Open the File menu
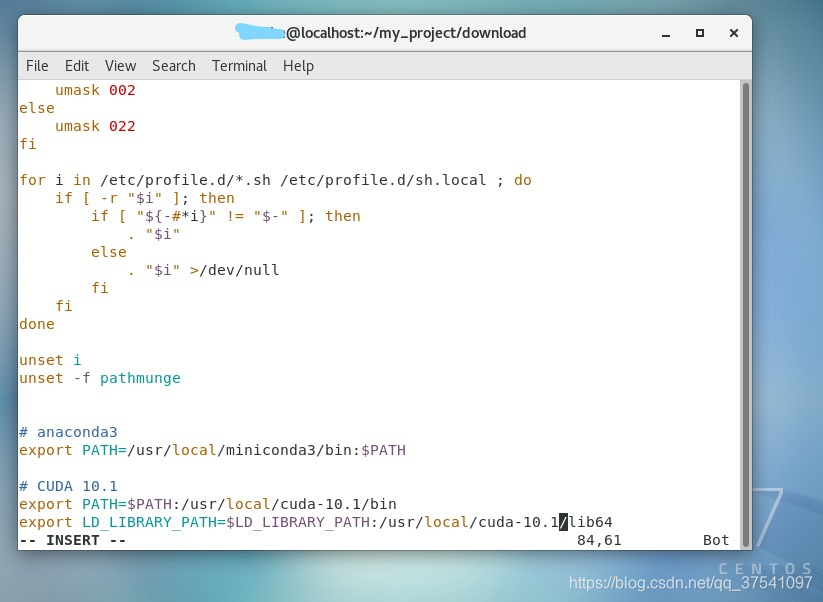823x602 pixels. pyautogui.click(x=37, y=66)
